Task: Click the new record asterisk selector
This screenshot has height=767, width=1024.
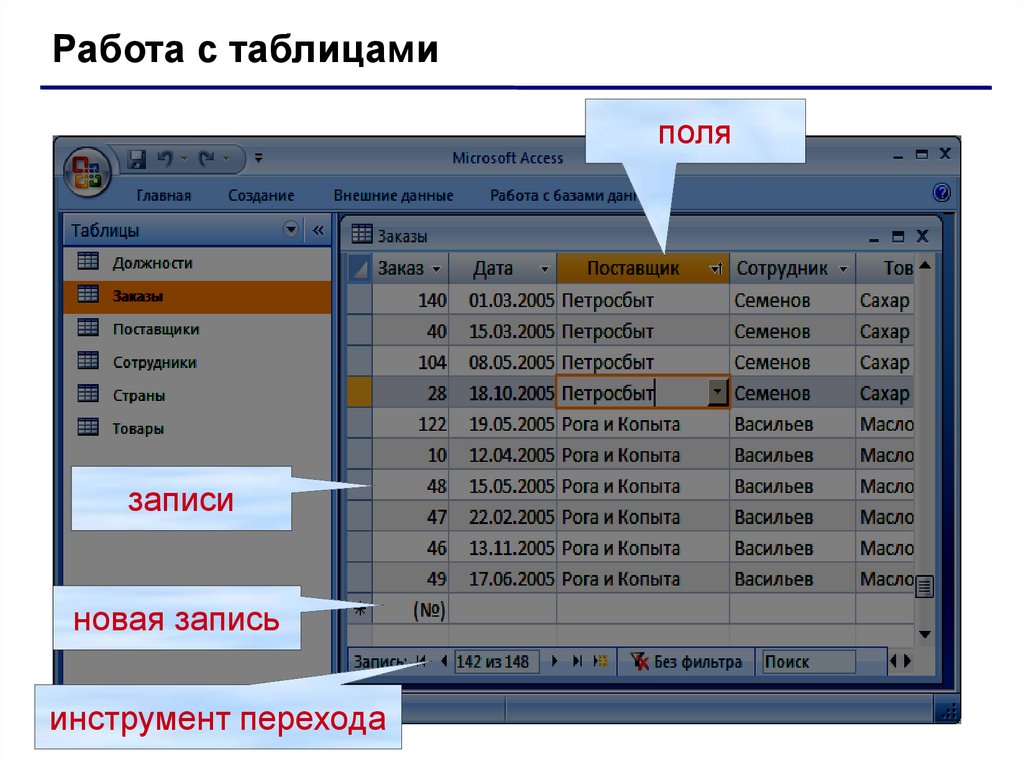Action: tap(359, 610)
